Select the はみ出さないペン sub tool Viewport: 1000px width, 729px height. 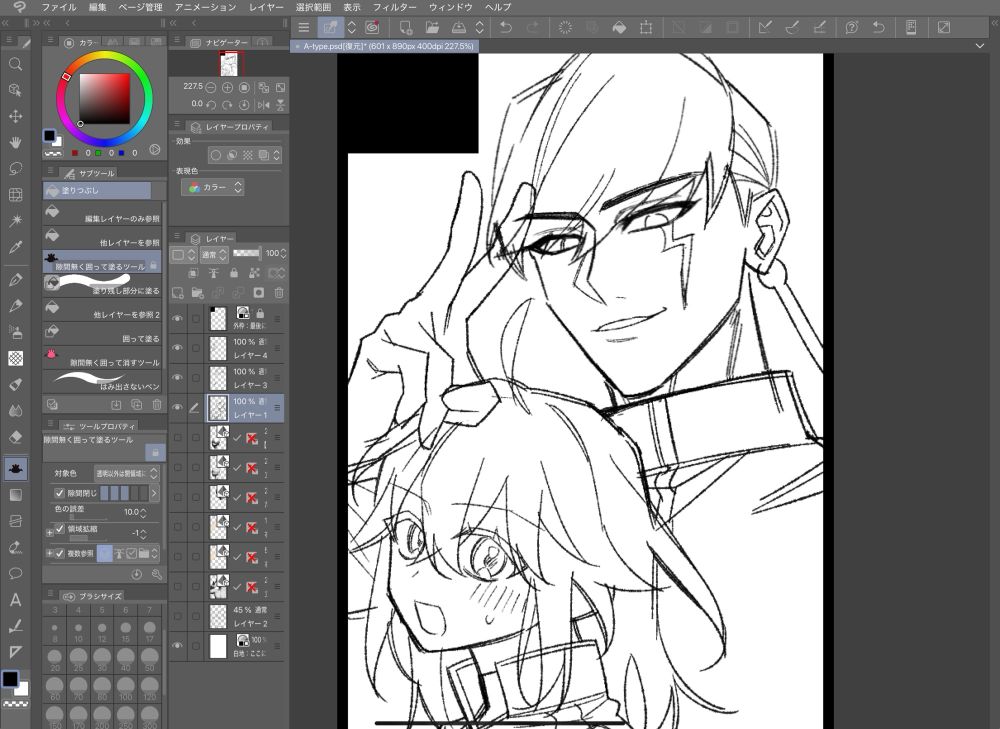click(x=102, y=381)
